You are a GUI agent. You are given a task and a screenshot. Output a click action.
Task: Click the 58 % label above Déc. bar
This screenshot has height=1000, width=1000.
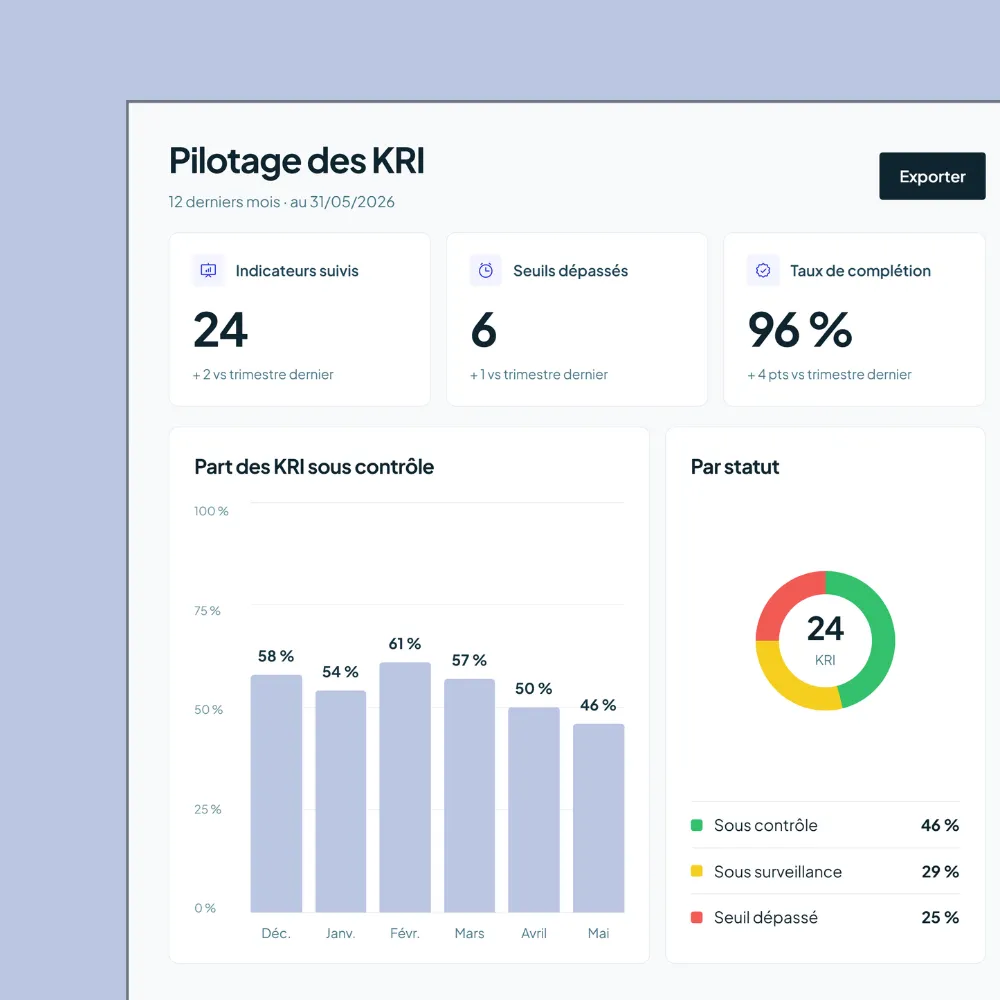[x=276, y=656]
